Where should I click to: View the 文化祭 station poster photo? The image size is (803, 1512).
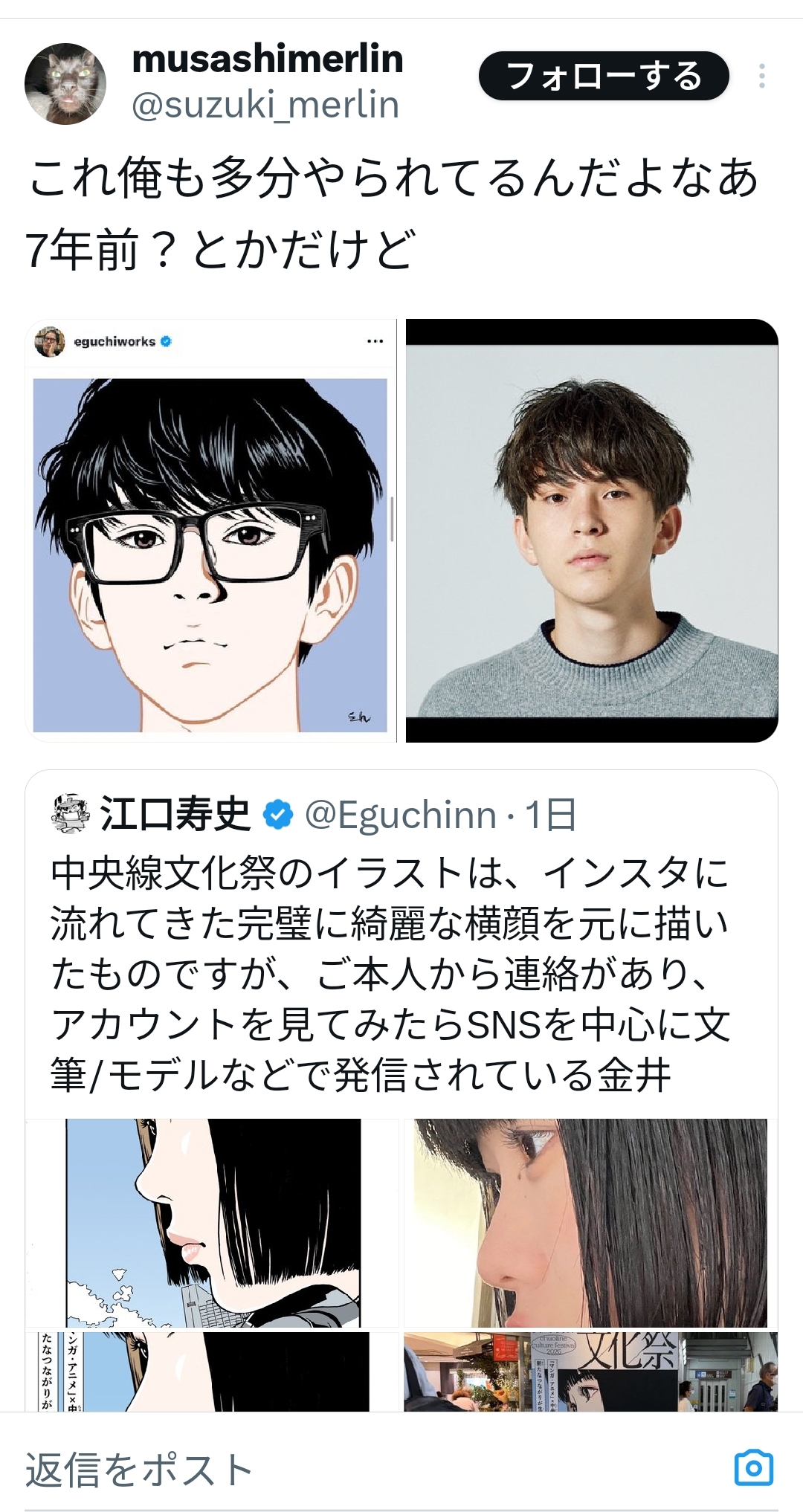coord(591,1372)
